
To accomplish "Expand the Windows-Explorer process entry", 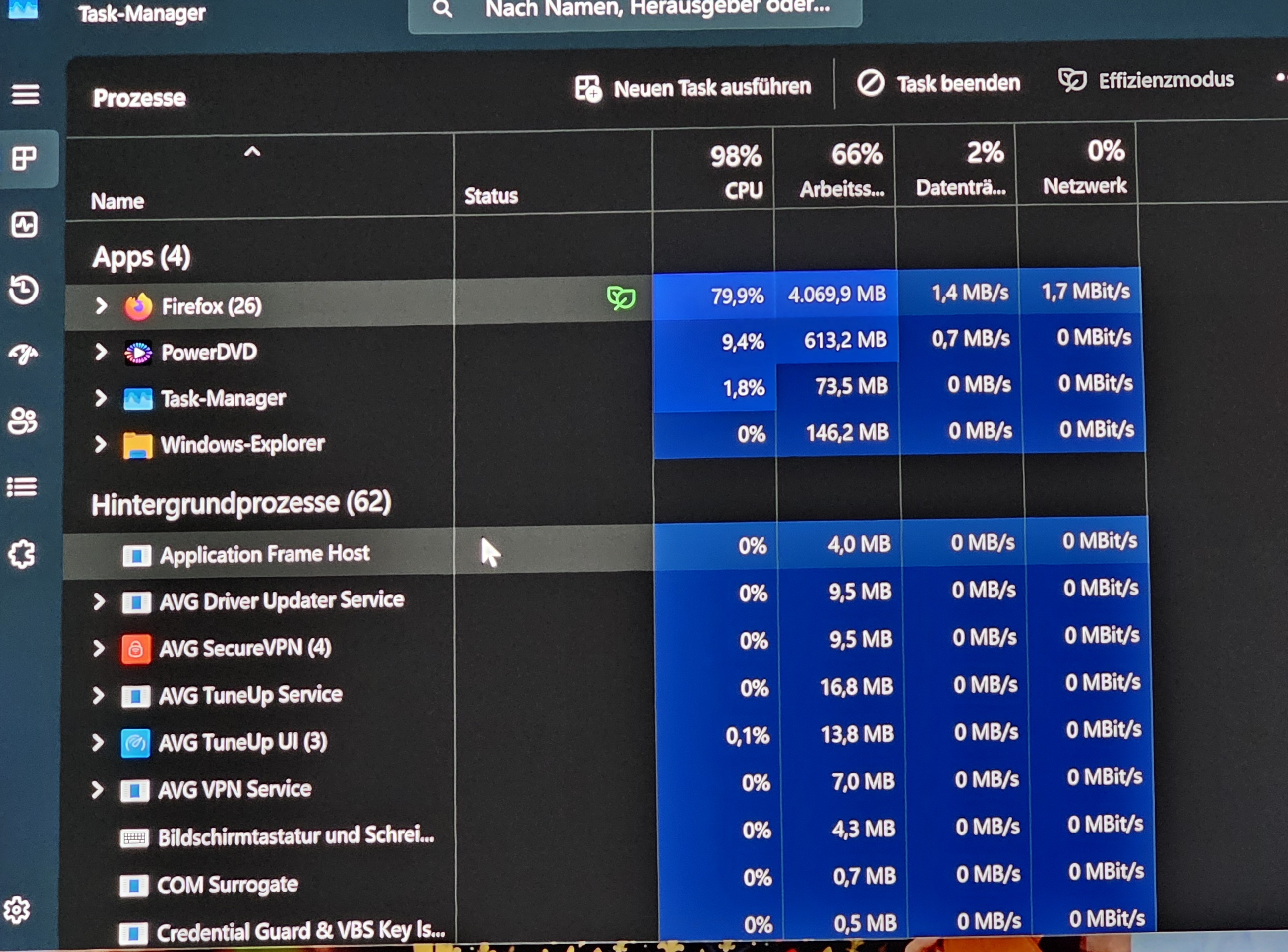I will tap(100, 444).
